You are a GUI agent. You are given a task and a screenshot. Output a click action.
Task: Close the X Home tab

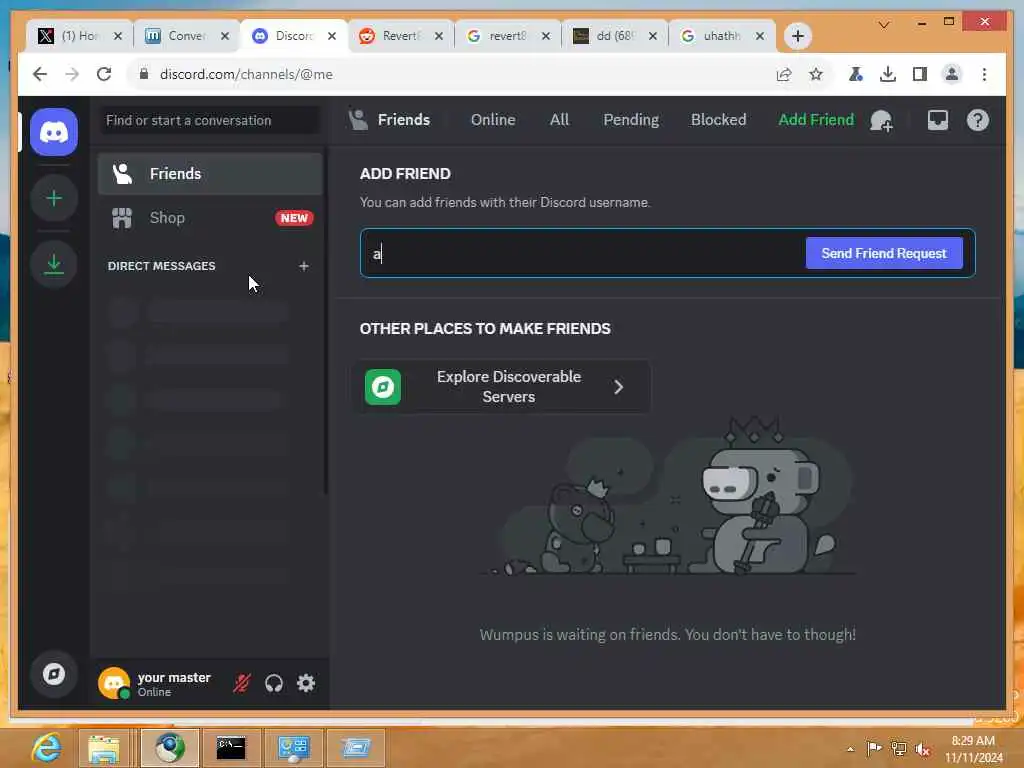point(118,36)
